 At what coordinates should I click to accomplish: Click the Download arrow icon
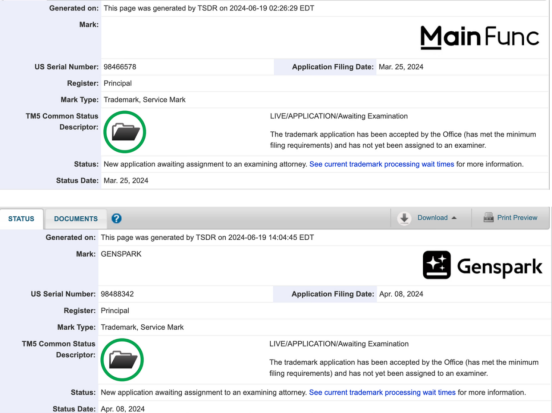(x=404, y=218)
